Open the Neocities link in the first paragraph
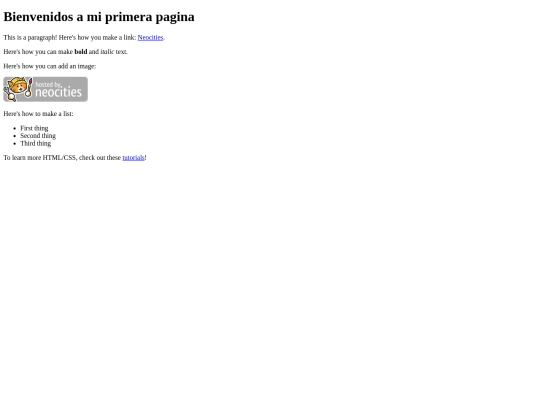Screen dimensions: 540x405 [x=150, y=38]
